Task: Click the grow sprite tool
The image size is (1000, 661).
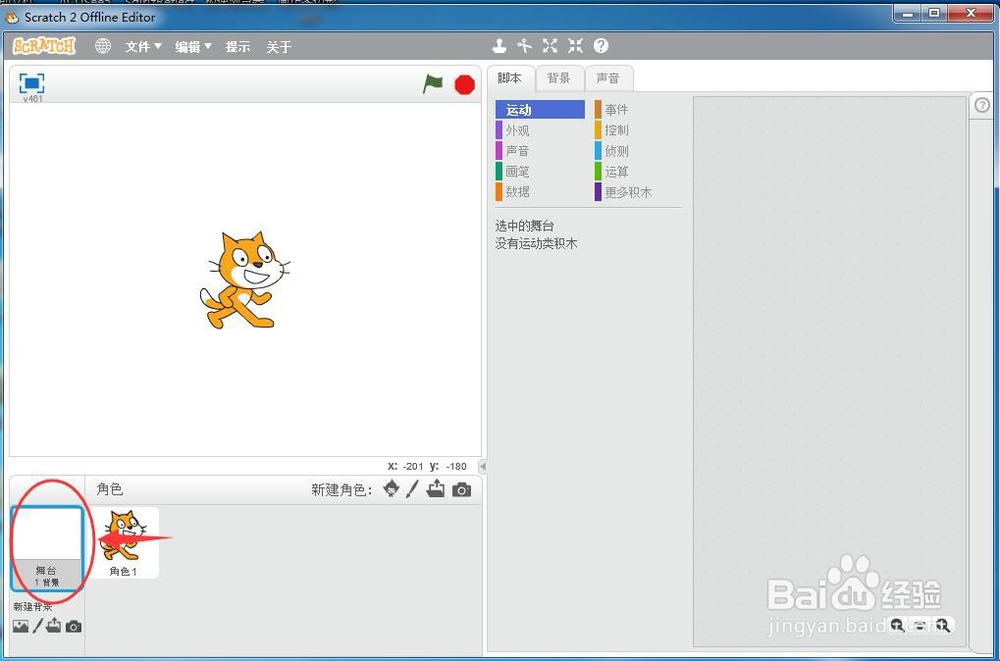Action: pos(549,45)
